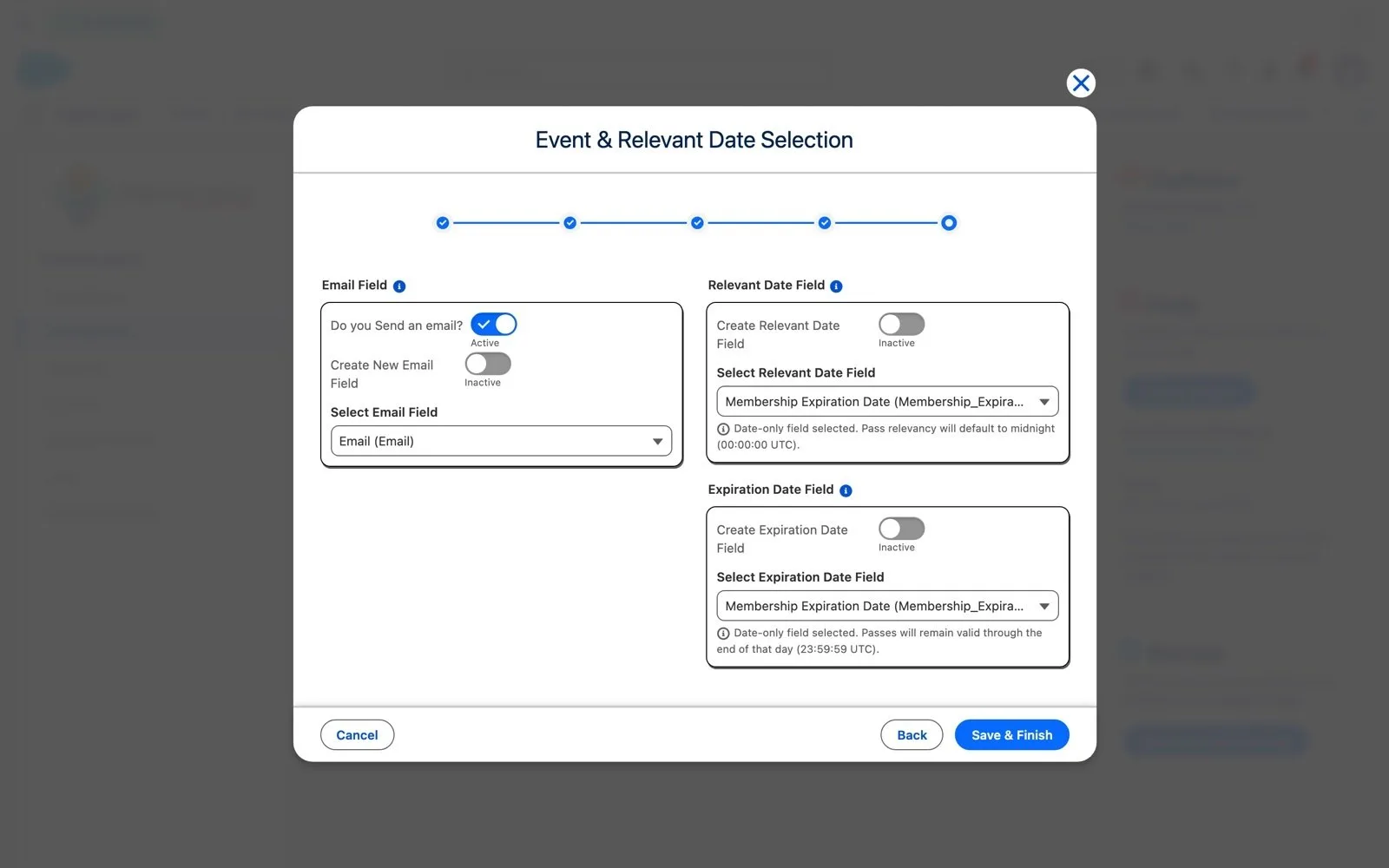Screen dimensions: 1389x868
Task: Enable the Create Relevant Date Field toggle
Action: (902, 325)
